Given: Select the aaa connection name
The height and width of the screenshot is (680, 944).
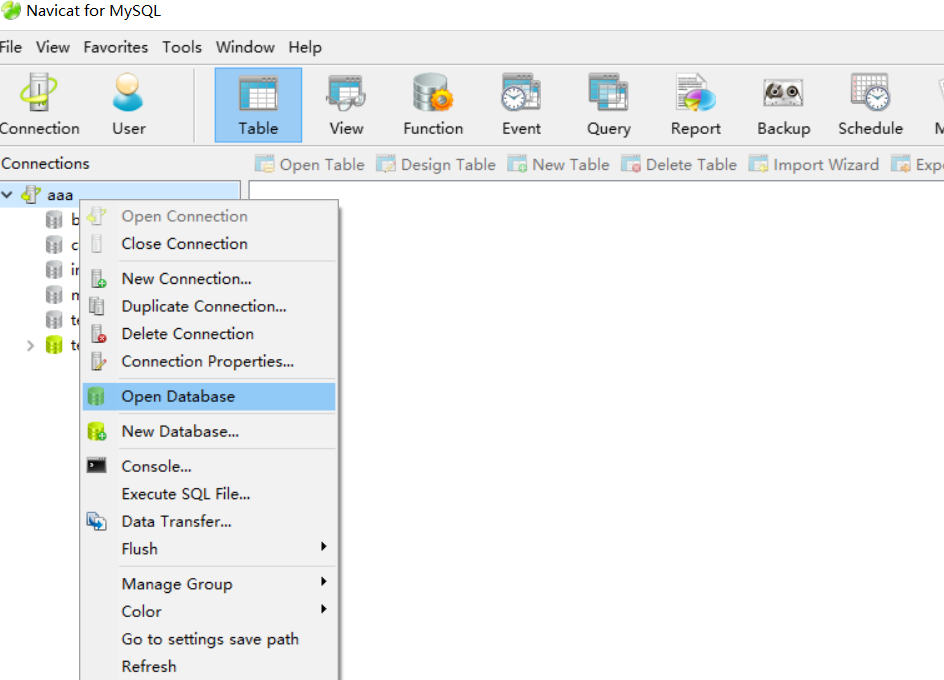Looking at the screenshot, I should (60, 195).
